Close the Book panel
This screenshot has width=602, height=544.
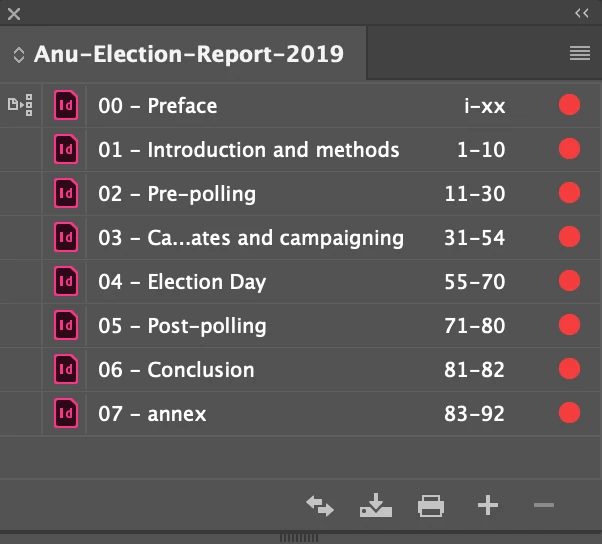click(x=14, y=14)
